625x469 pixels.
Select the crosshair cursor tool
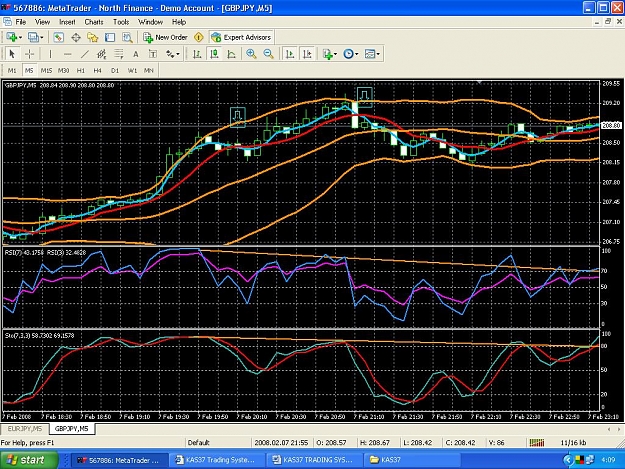[x=29, y=54]
